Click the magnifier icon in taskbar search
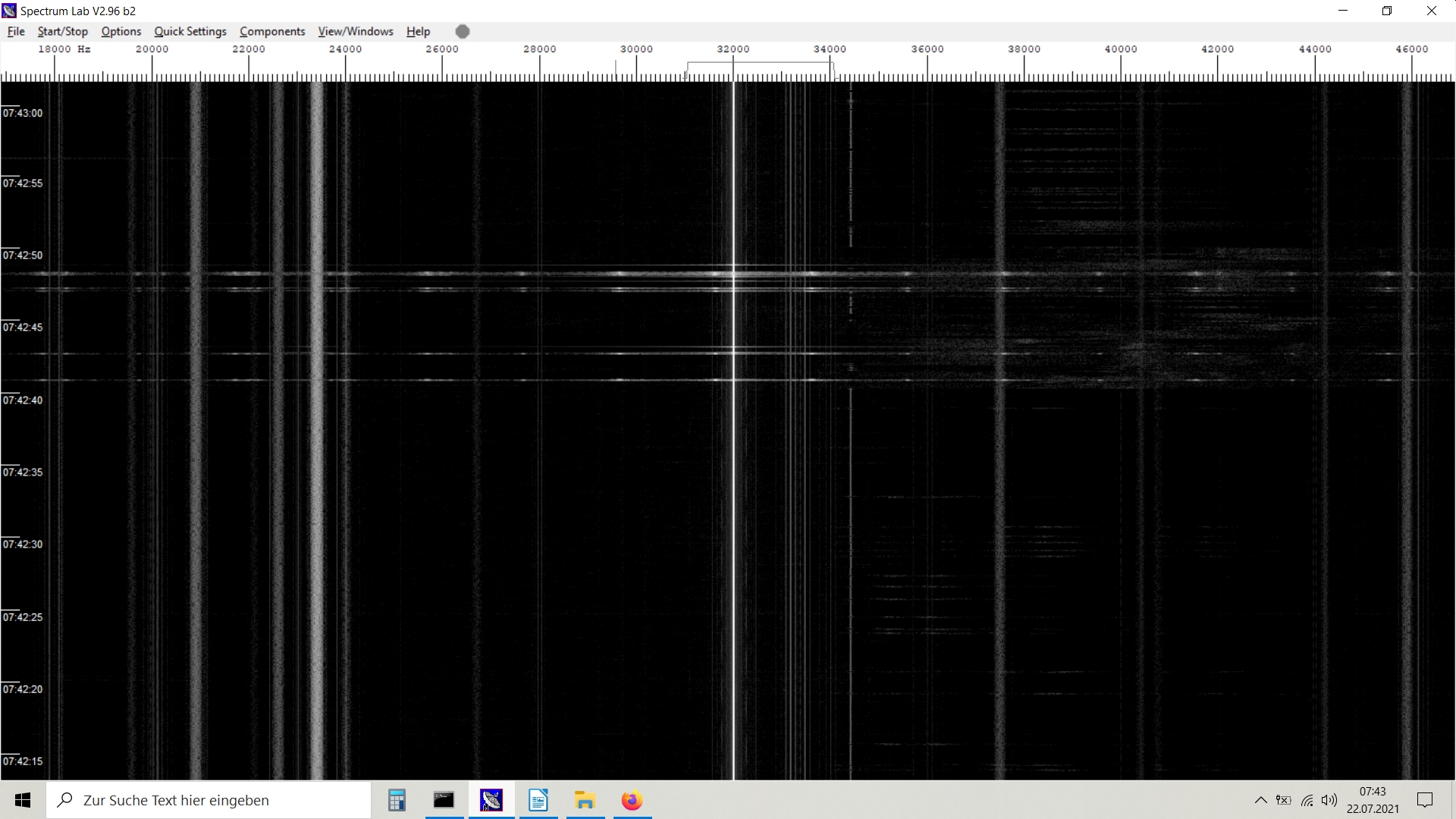Screen dimensions: 1456x819 pos(66,800)
